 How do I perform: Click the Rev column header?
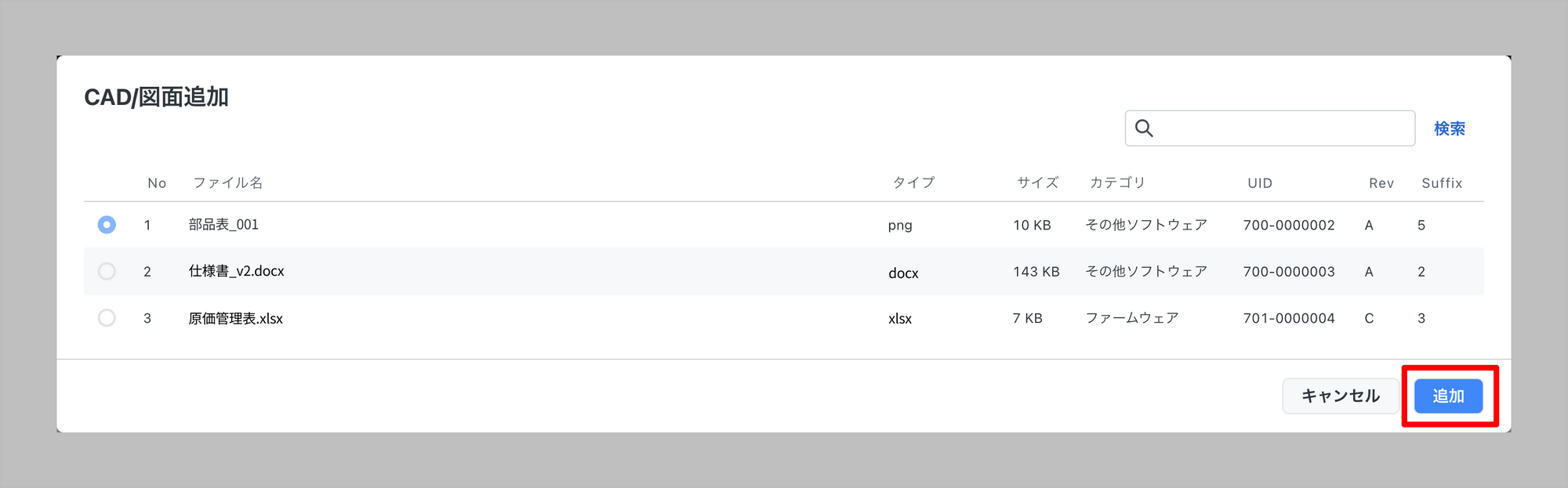coord(1381,183)
